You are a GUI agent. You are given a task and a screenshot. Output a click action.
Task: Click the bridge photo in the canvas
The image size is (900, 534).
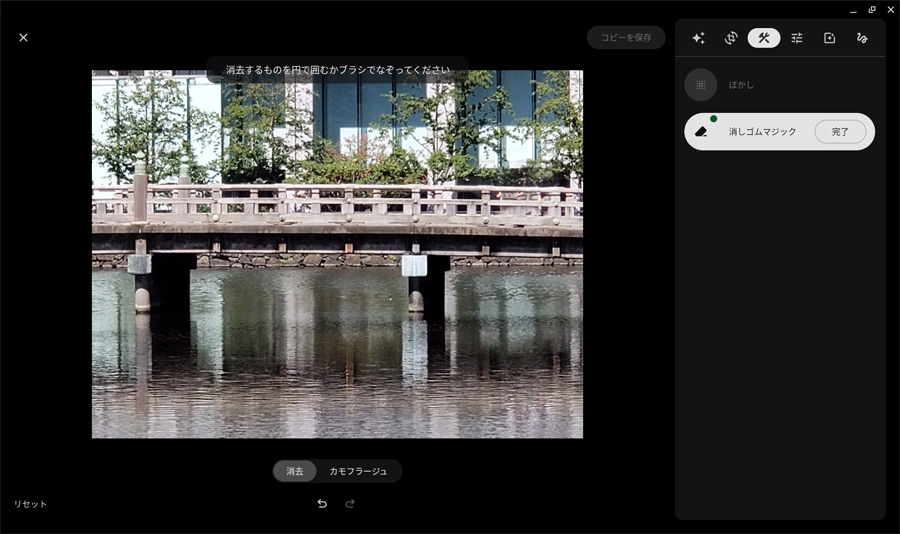338,254
